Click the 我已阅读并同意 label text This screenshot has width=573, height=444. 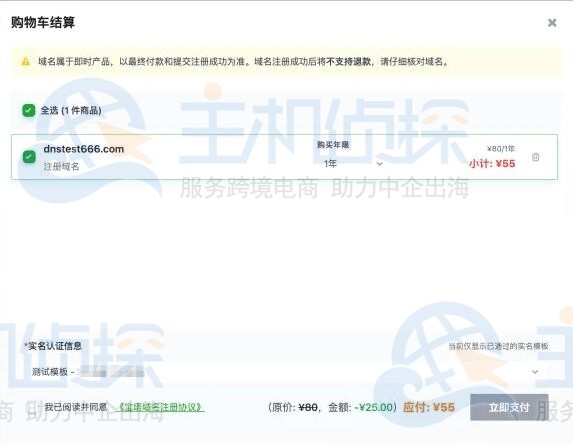[76, 407]
